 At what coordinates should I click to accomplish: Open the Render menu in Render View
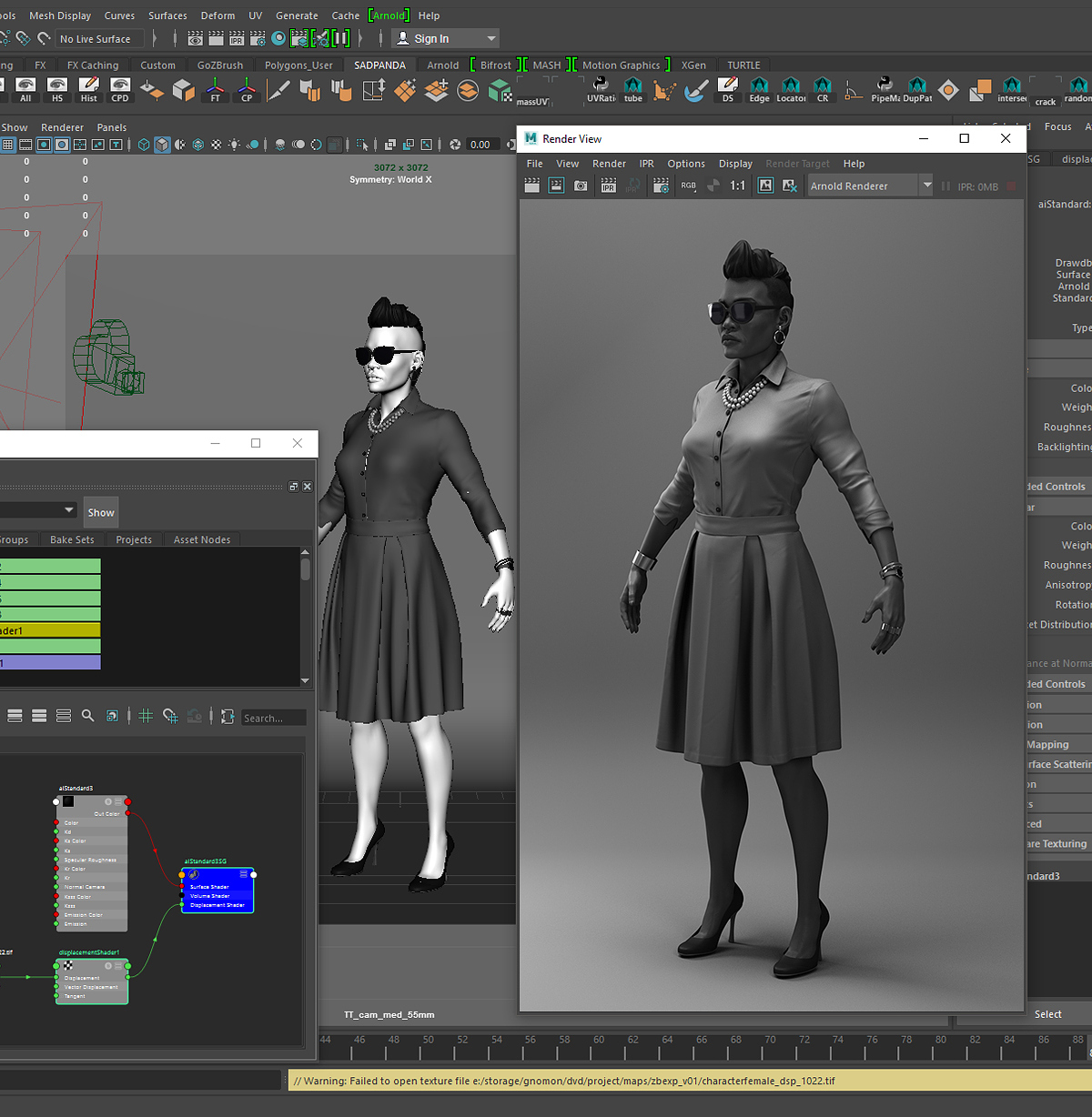point(609,164)
